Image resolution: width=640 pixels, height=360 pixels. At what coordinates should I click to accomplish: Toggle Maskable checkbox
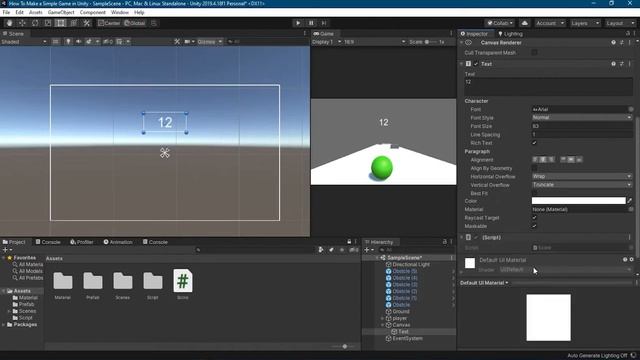click(534, 226)
